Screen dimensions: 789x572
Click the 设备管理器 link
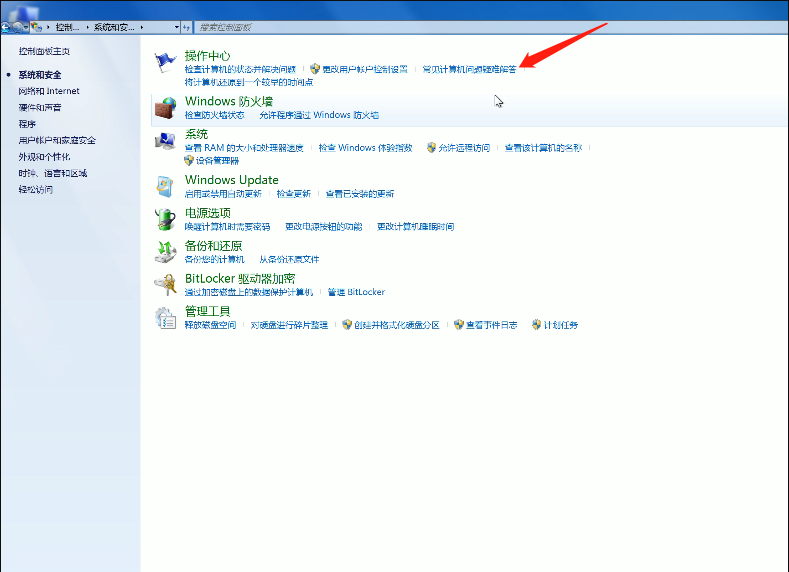(219, 160)
